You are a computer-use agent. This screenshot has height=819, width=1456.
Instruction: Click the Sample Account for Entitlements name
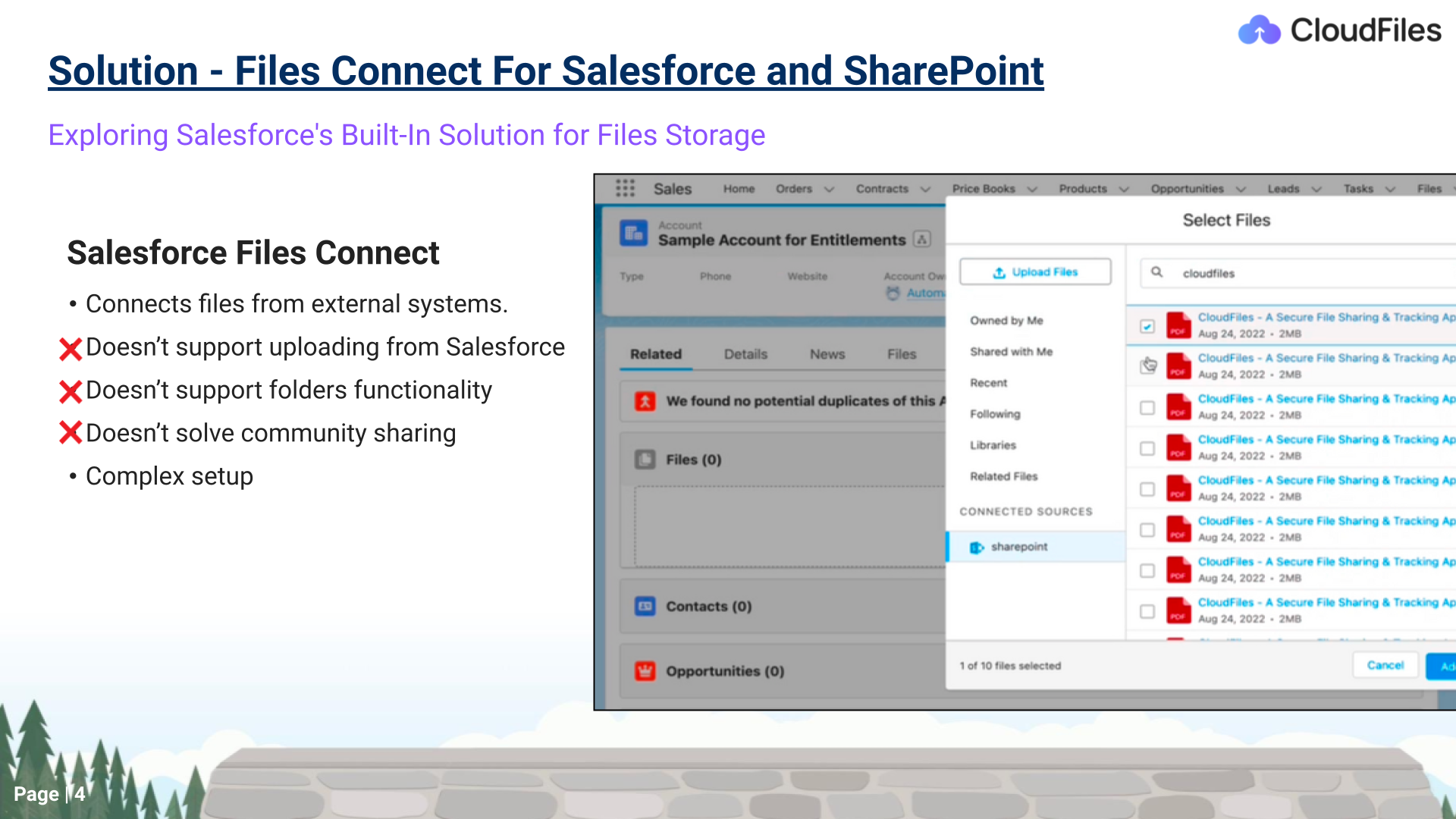[782, 240]
